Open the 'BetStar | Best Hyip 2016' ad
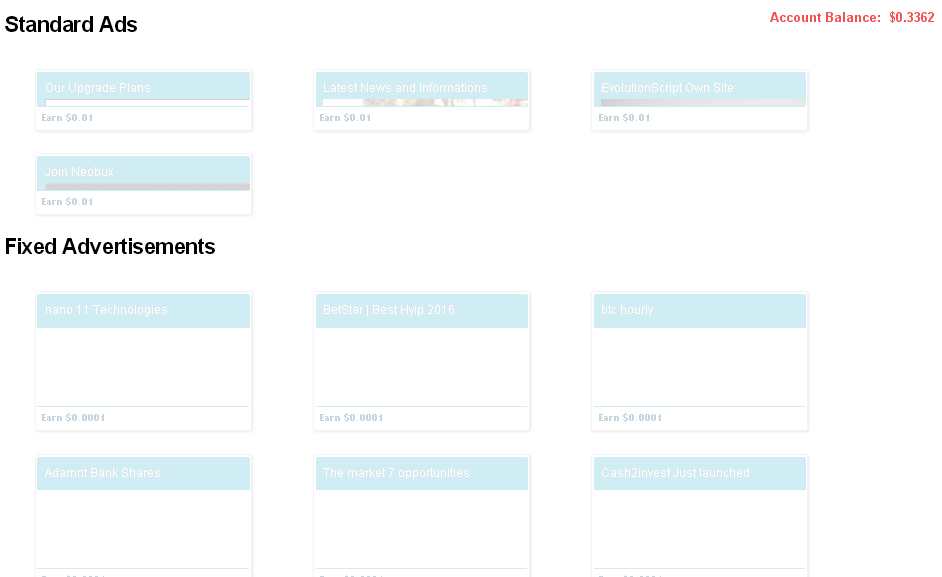 click(388, 310)
